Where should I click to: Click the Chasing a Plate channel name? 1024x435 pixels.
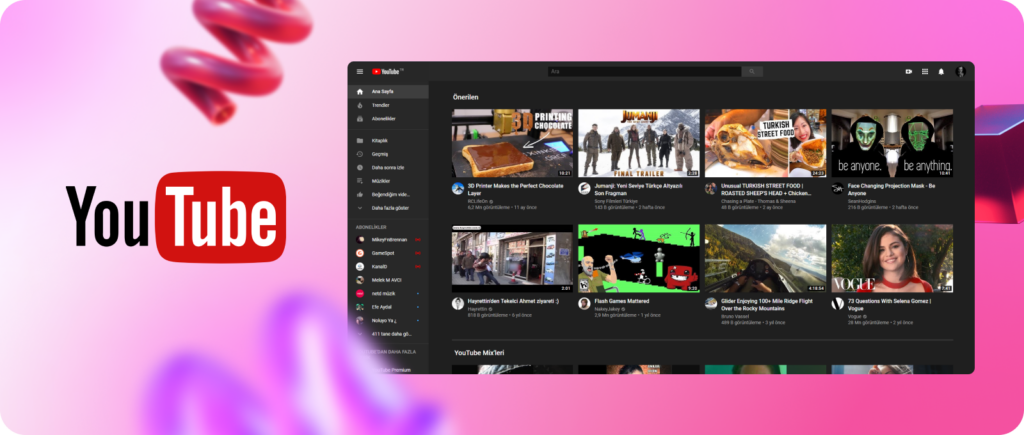coord(759,201)
